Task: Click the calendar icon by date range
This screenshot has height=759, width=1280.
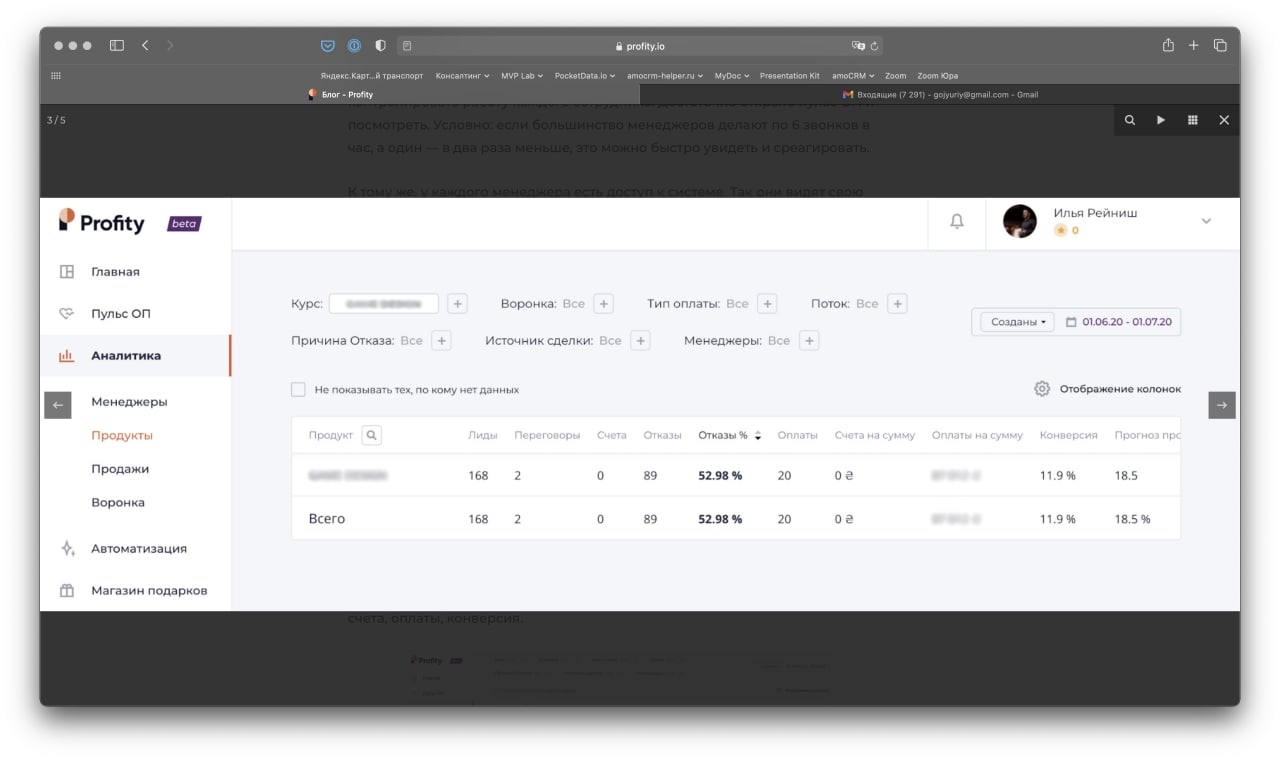Action: [x=1071, y=322]
